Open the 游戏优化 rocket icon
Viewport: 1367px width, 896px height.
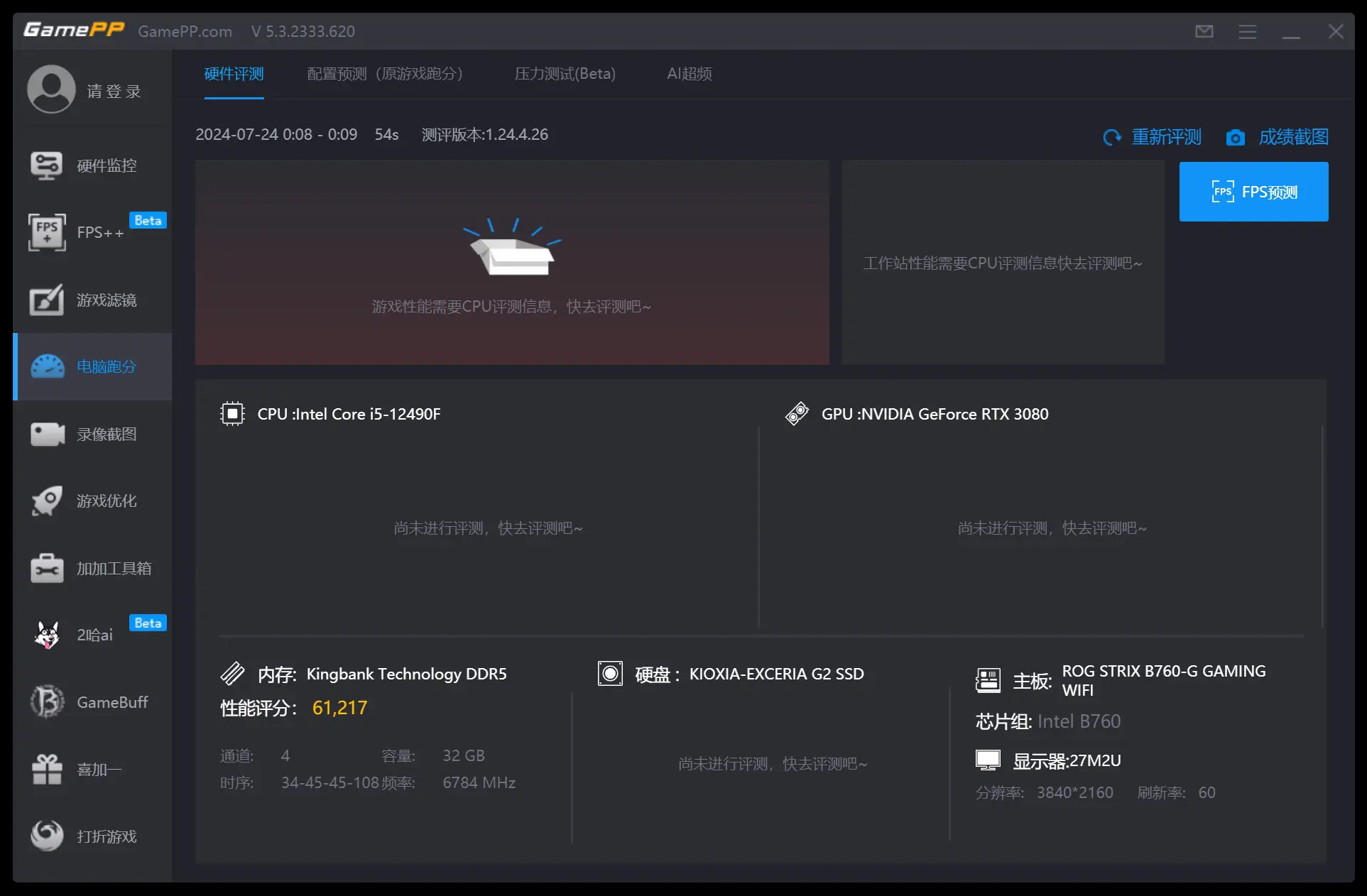47,501
